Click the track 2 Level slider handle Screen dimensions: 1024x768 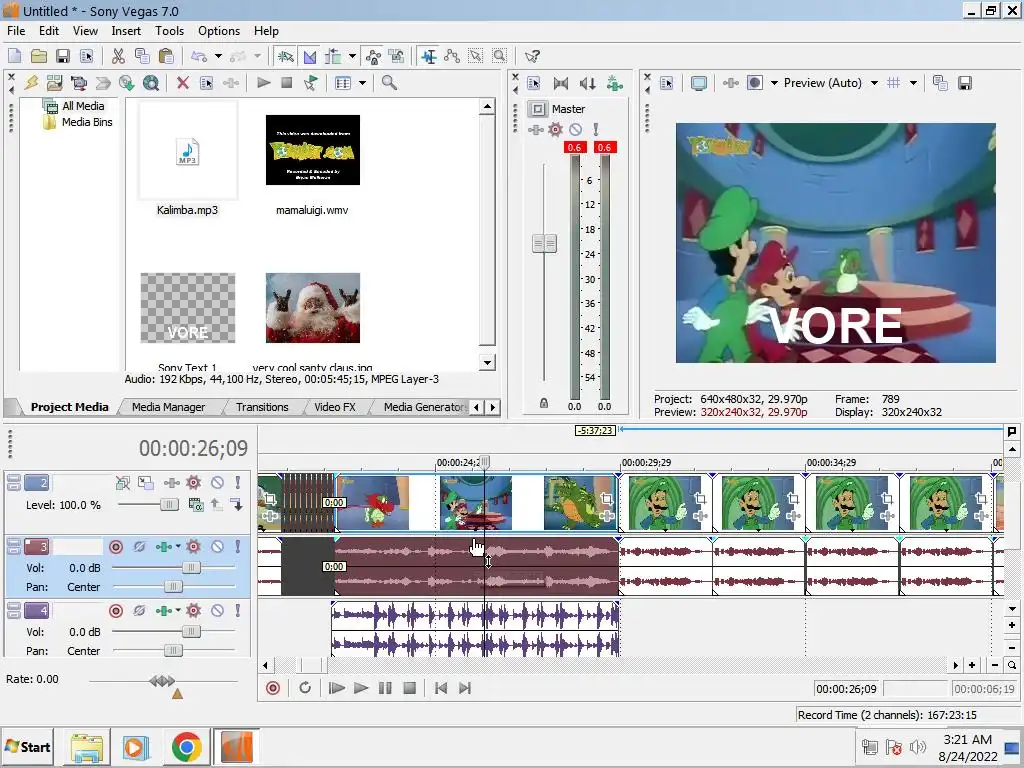tap(169, 504)
